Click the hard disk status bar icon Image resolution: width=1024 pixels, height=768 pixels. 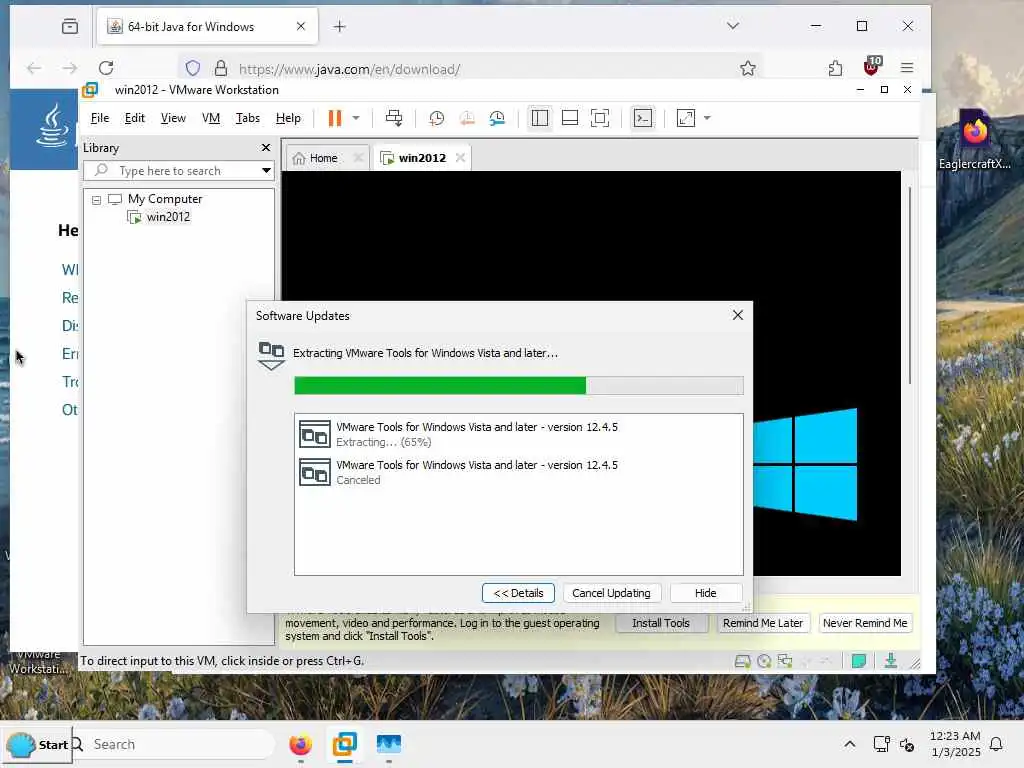pos(743,662)
